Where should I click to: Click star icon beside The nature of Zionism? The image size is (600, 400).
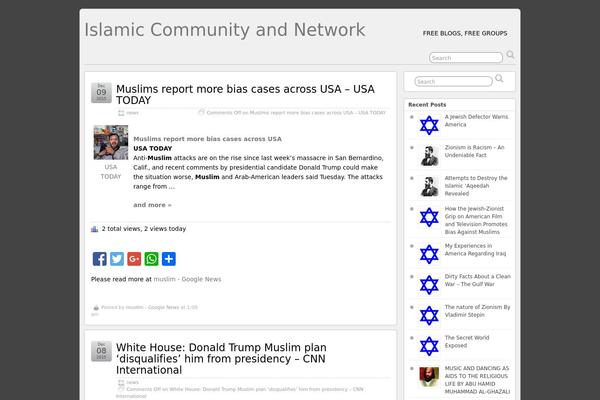pyautogui.click(x=429, y=315)
